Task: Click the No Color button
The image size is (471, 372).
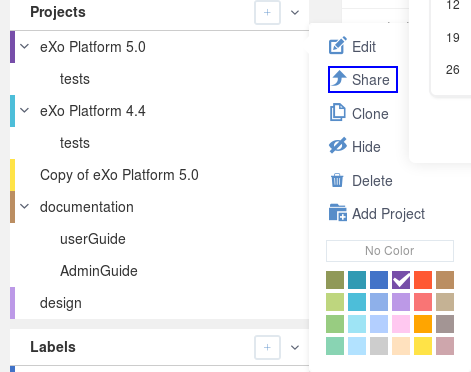Action: tap(390, 251)
